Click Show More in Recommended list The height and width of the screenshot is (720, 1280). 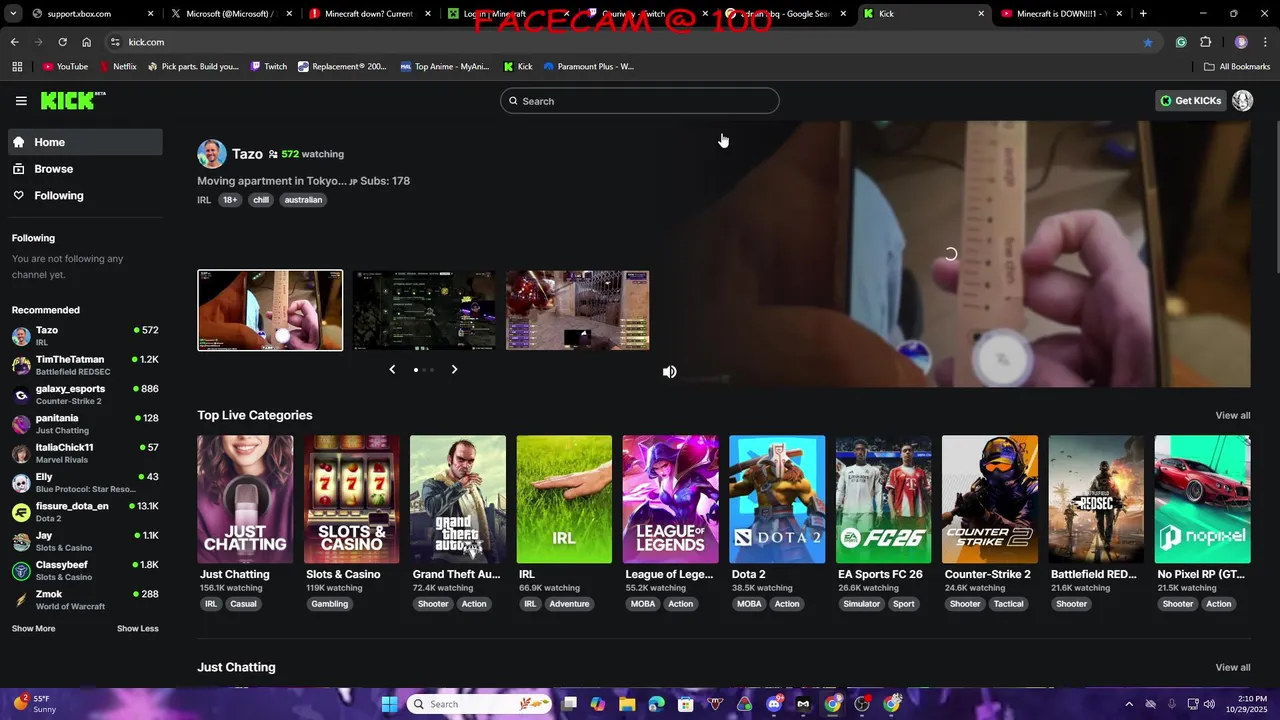(x=33, y=629)
